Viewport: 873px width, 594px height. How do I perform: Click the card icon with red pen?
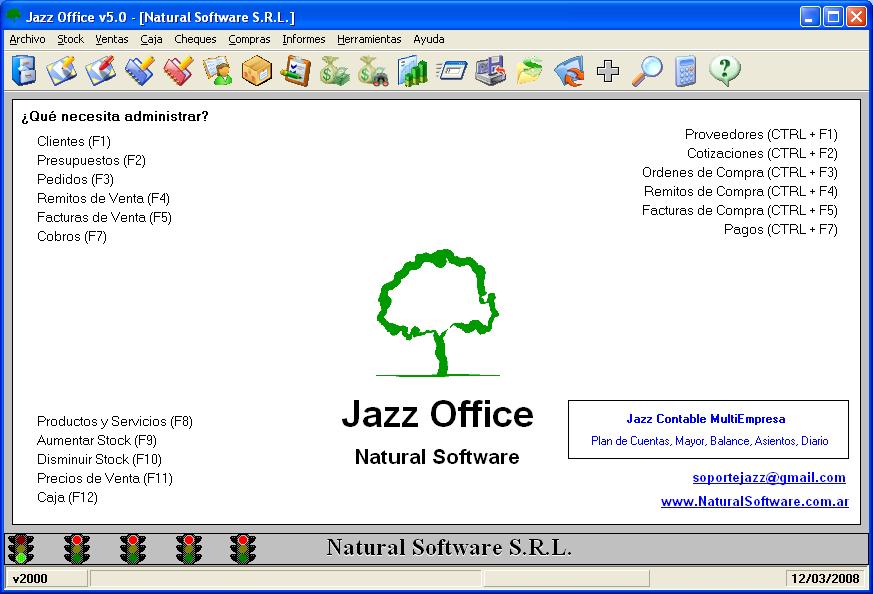pyautogui.click(x=100, y=71)
